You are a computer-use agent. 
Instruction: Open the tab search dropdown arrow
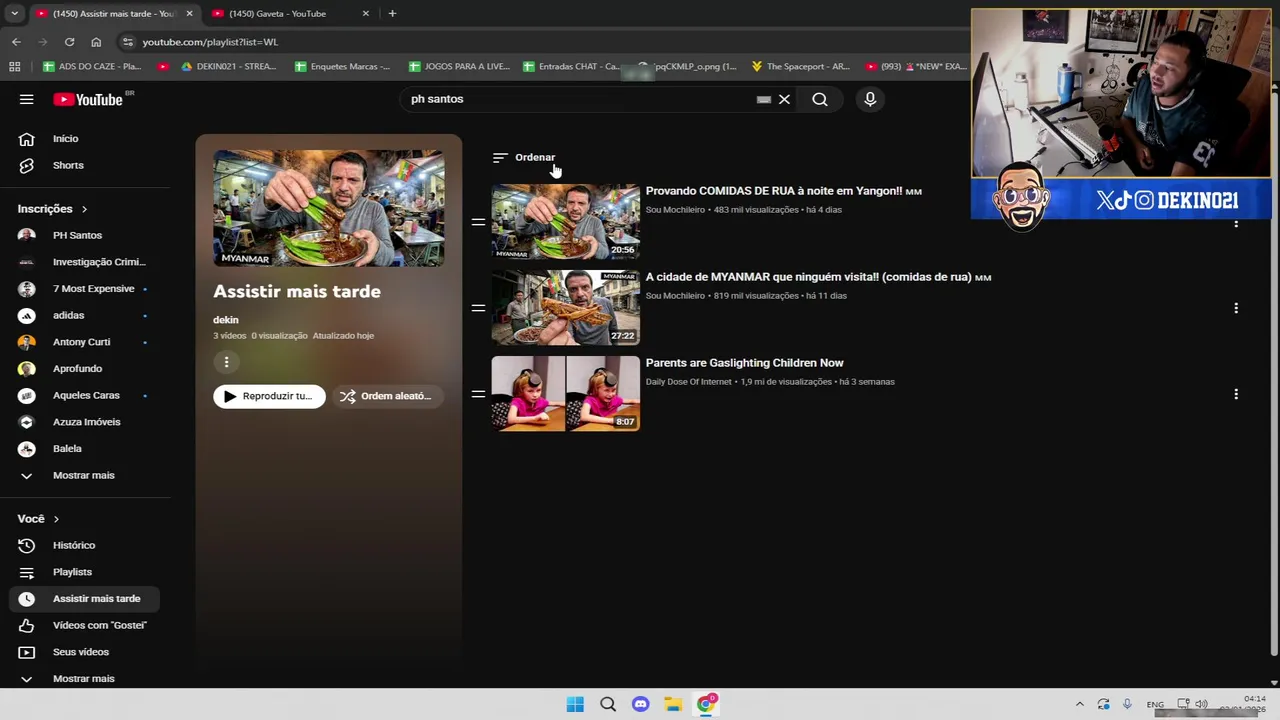[x=14, y=14]
